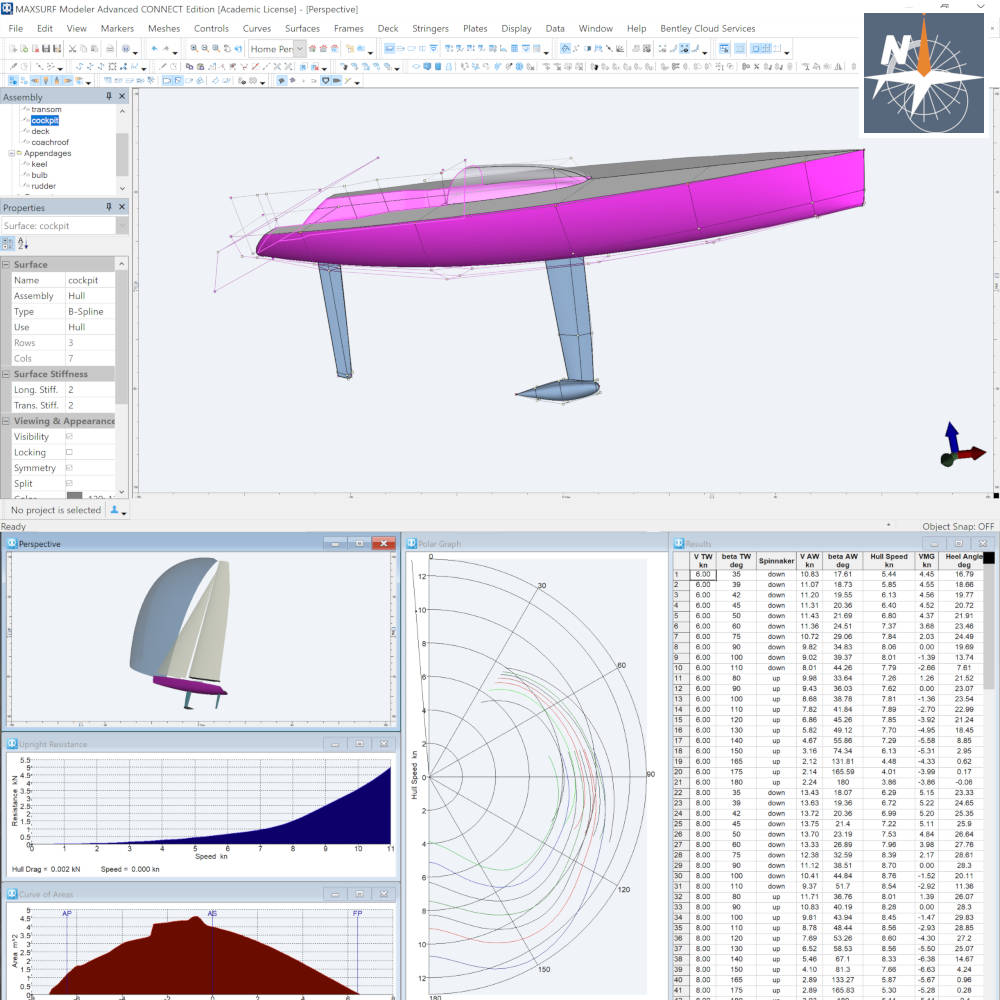Open the Surfaces menu

(x=302, y=29)
